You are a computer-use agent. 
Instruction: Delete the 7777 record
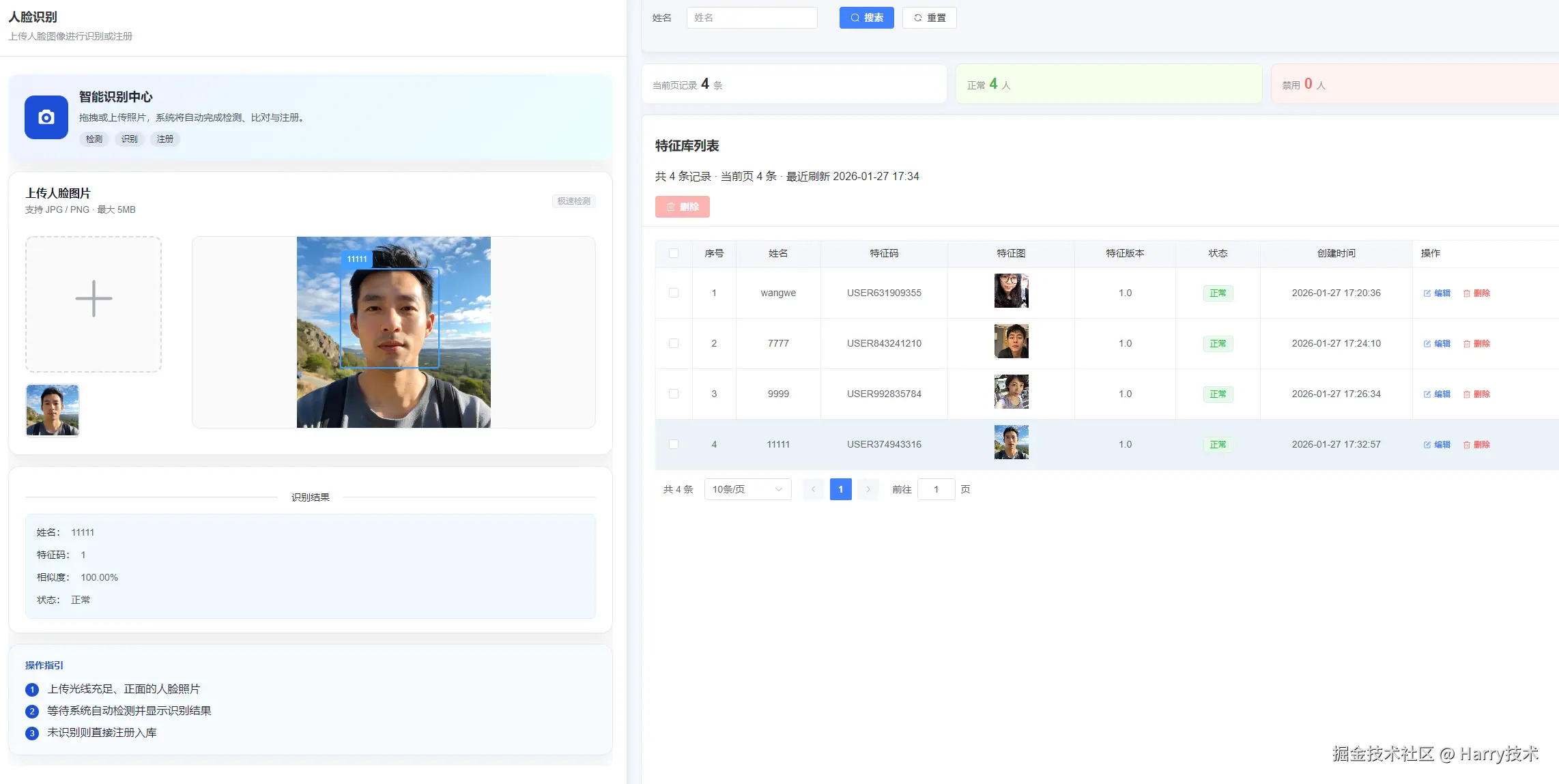point(1476,344)
